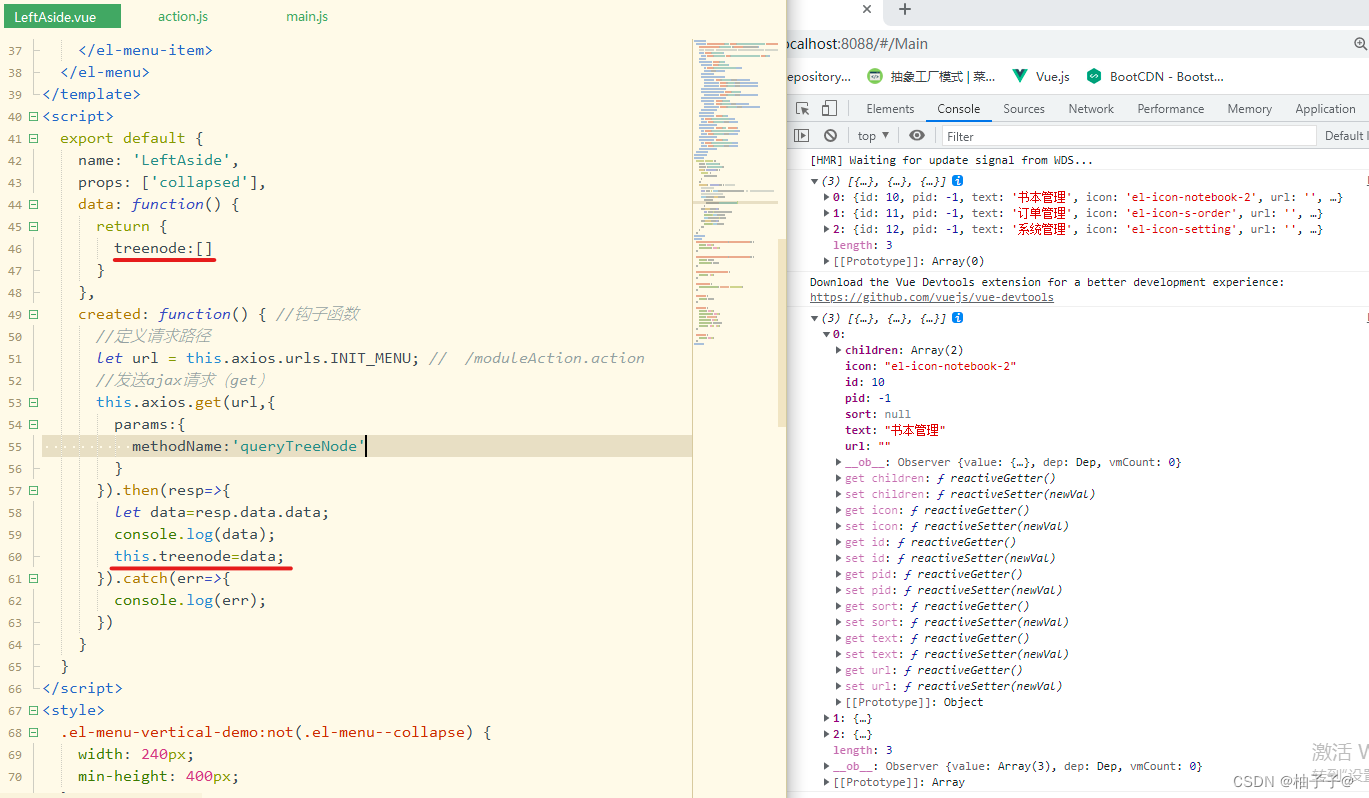Click the zoom magnifier icon in address bar
The width and height of the screenshot is (1369, 798).
tap(1360, 44)
